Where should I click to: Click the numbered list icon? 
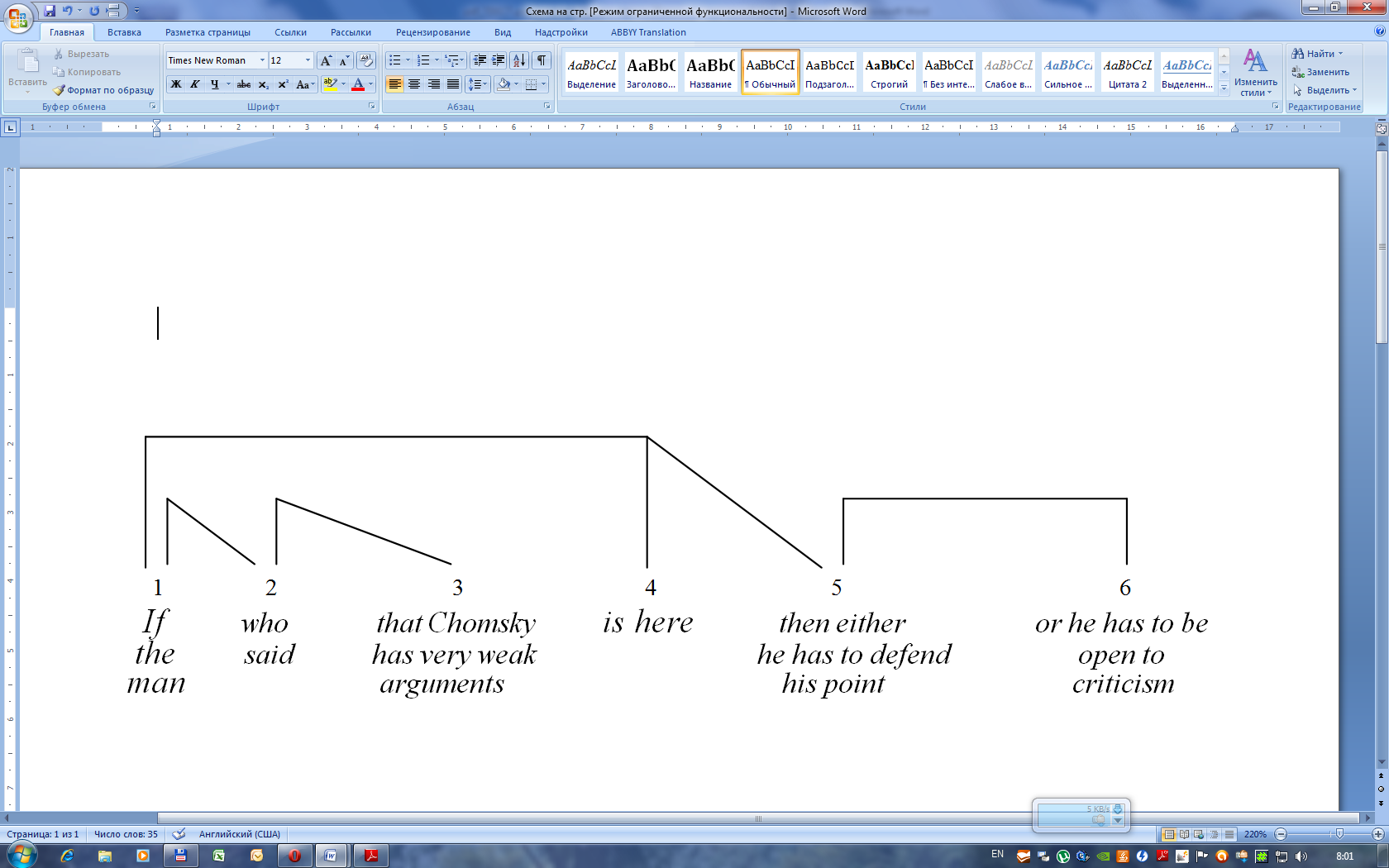click(423, 60)
